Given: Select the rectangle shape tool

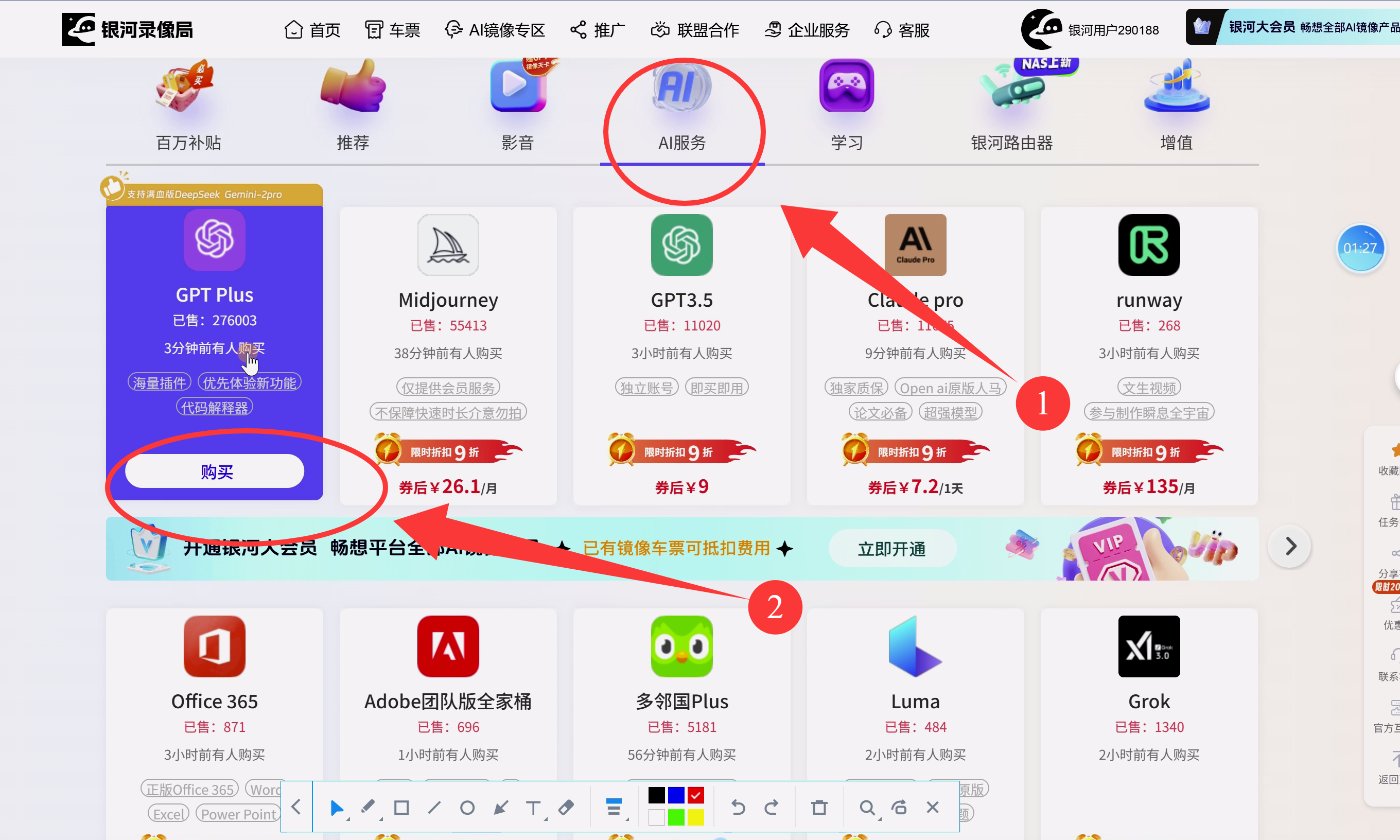Looking at the screenshot, I should point(401,807).
